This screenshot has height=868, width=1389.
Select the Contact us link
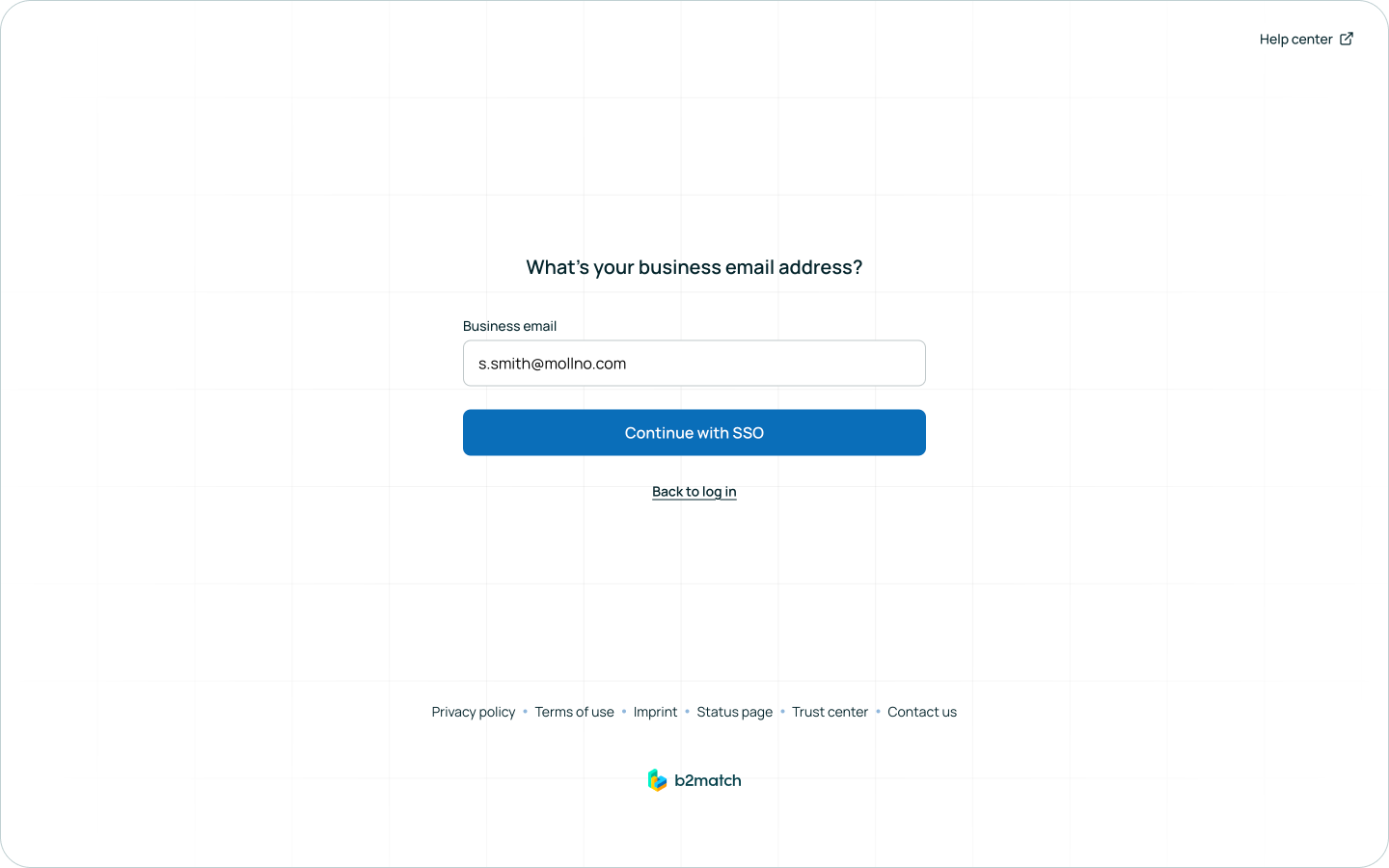click(922, 712)
